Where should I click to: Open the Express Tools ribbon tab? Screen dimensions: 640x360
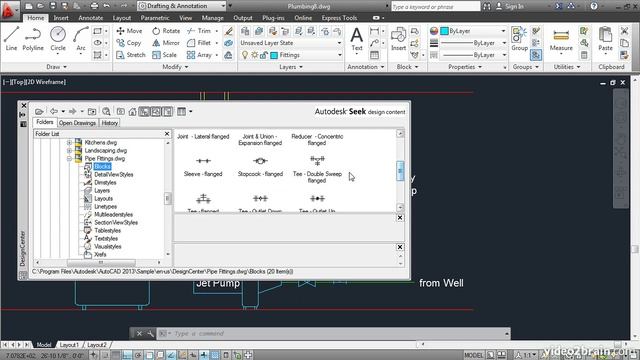[x=339, y=18]
